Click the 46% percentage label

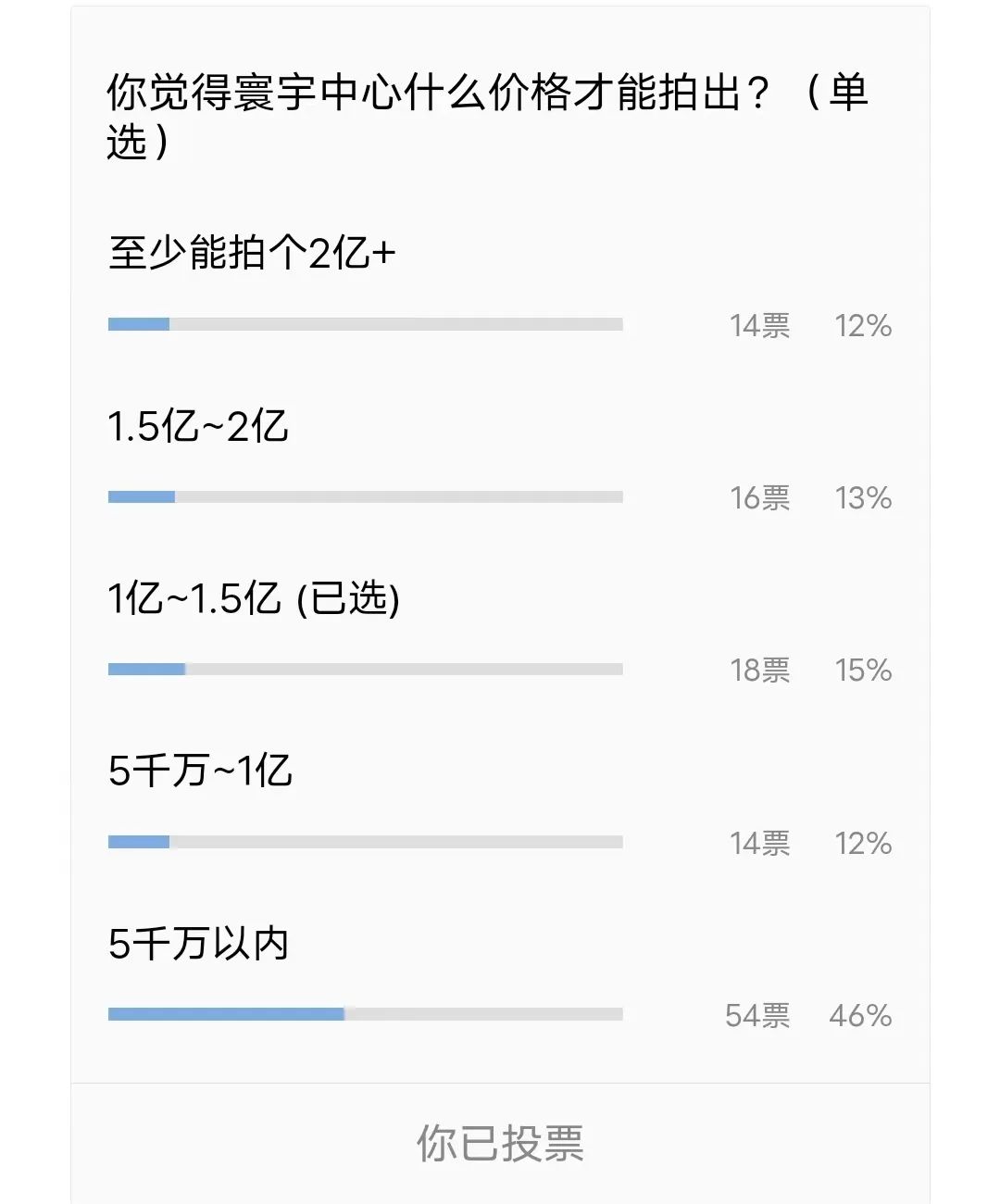click(861, 1016)
